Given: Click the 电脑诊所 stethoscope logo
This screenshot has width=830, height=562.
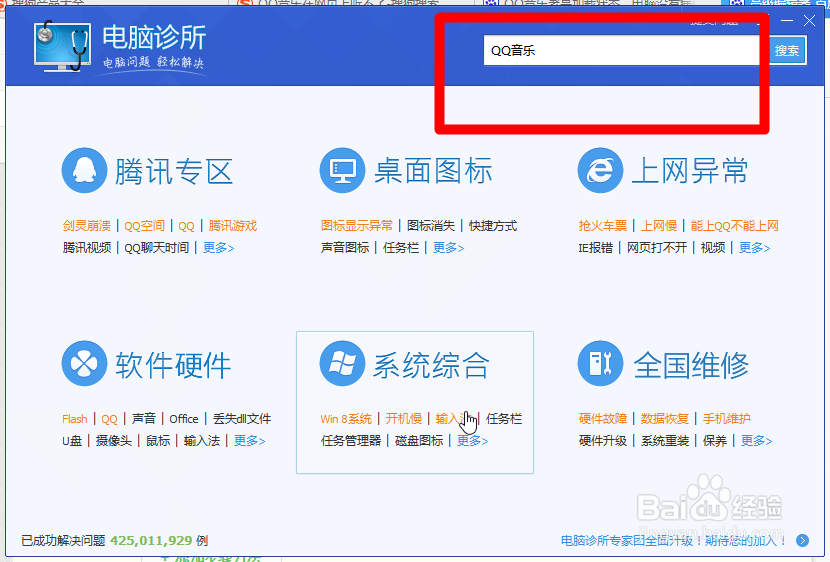Looking at the screenshot, I should 62,46.
